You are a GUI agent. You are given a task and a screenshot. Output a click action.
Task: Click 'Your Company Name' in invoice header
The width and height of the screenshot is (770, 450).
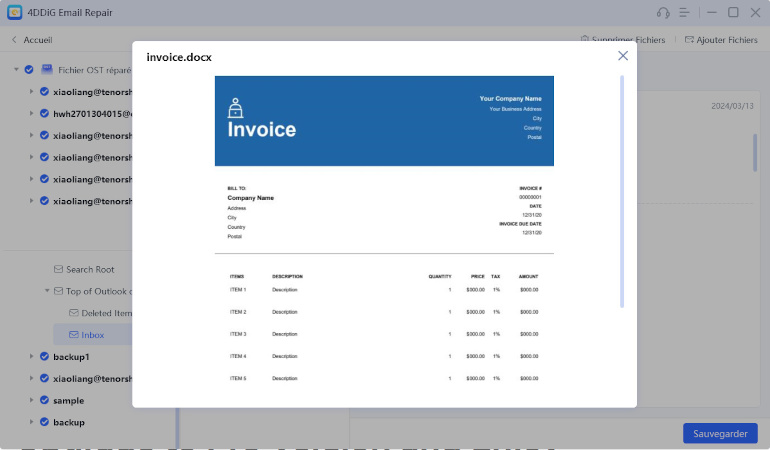pyautogui.click(x=511, y=99)
